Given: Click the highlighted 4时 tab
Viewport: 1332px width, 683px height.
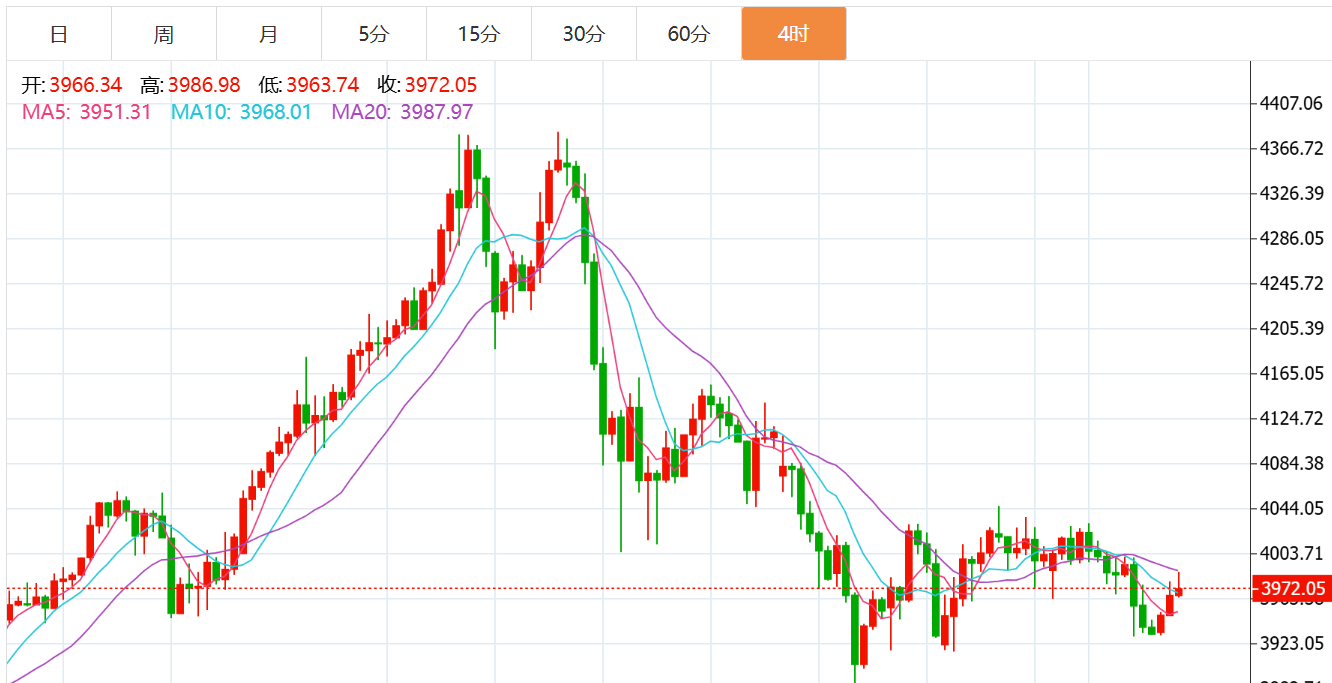Looking at the screenshot, I should [x=794, y=34].
